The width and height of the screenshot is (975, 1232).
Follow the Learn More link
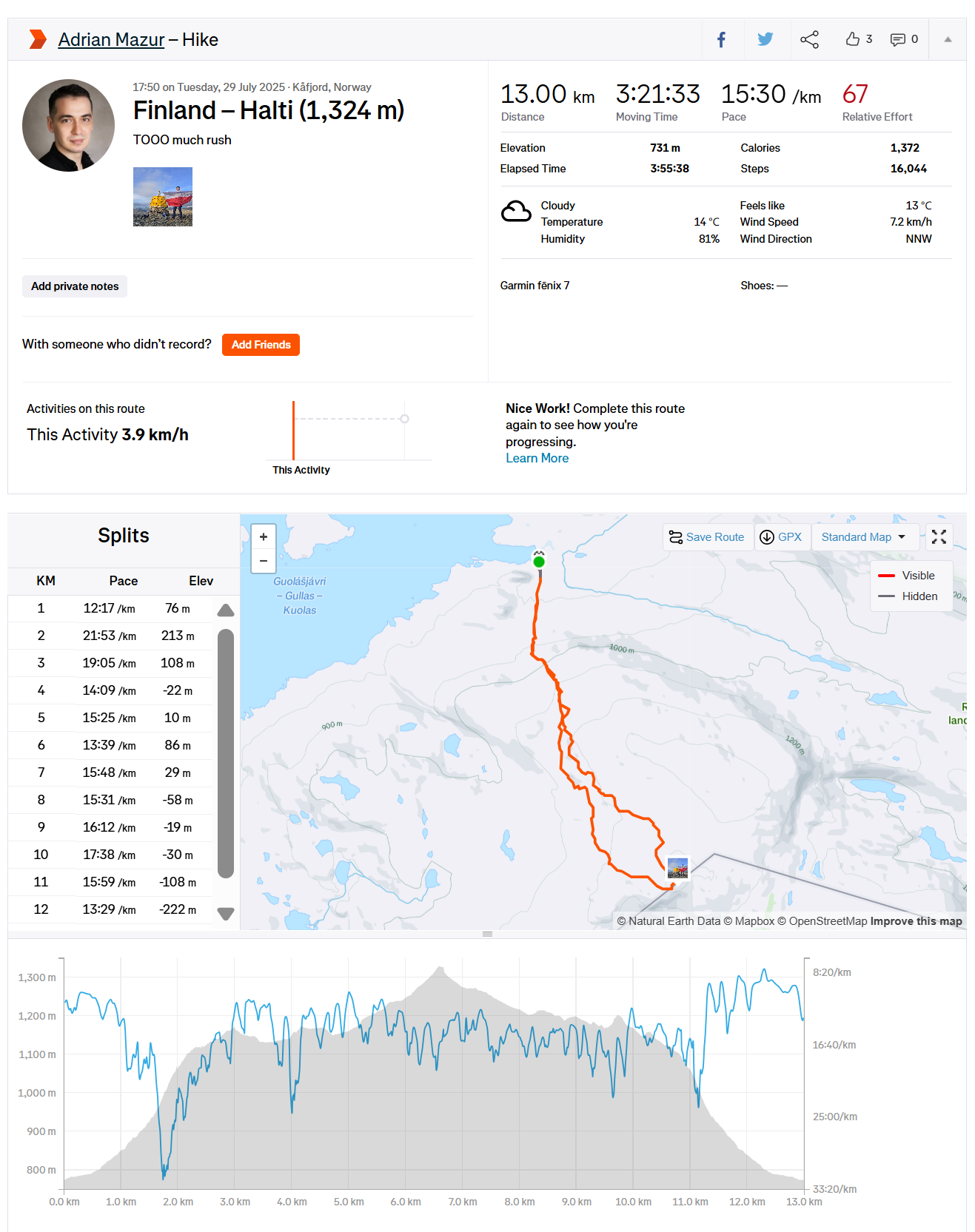pos(537,458)
